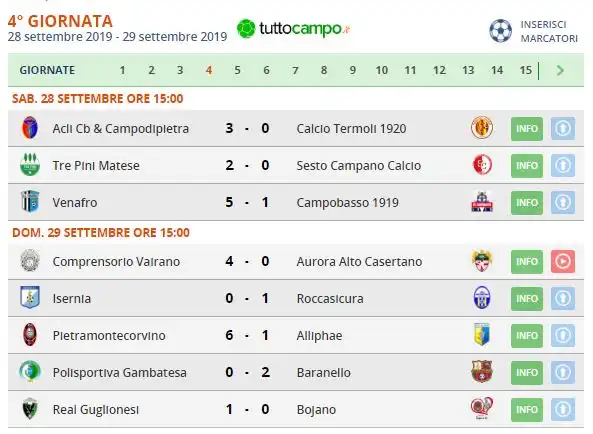
Task: Click the Tre Pini Matese green logo
Action: tap(30, 164)
